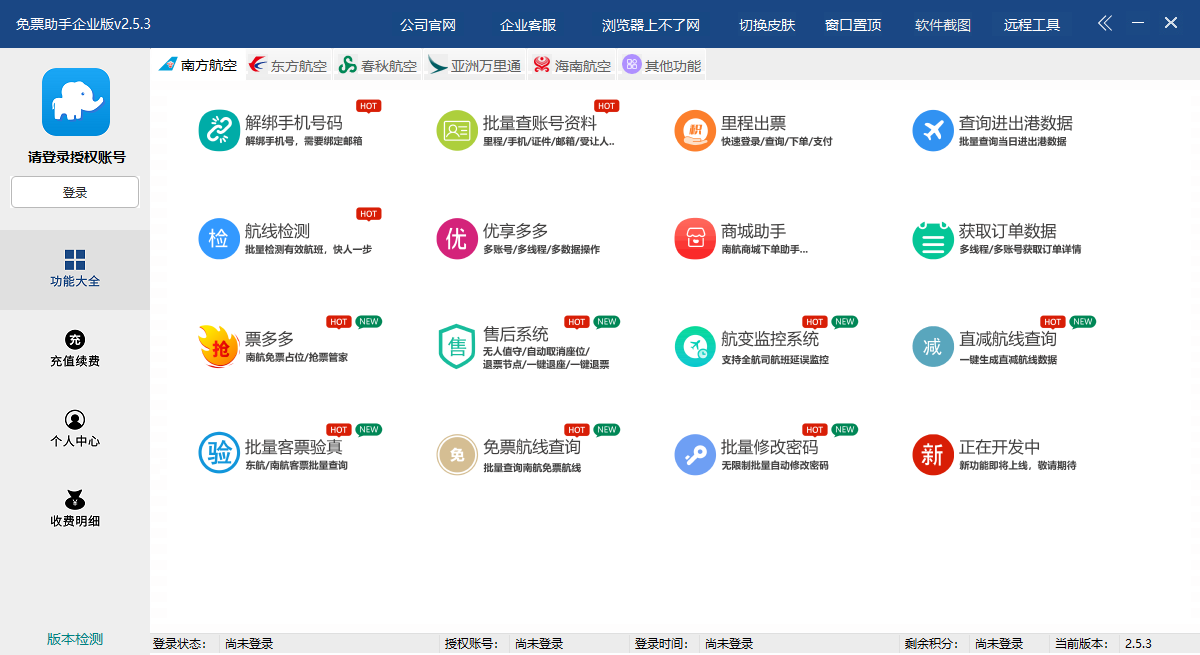The image size is (1200, 655).
Task: Click the 批量查账号资料 ID card icon
Action: click(x=457, y=131)
